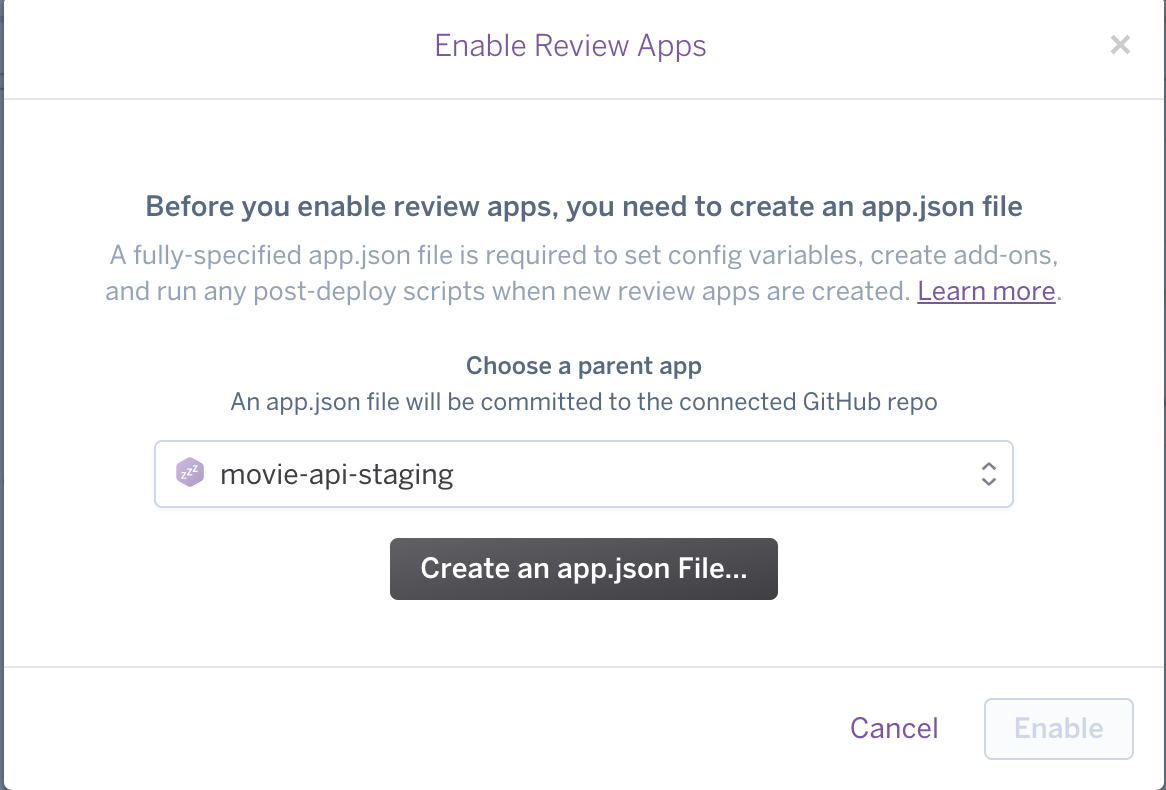This screenshot has width=1166, height=790.
Task: Cancel enabling review apps
Action: [x=894, y=728]
